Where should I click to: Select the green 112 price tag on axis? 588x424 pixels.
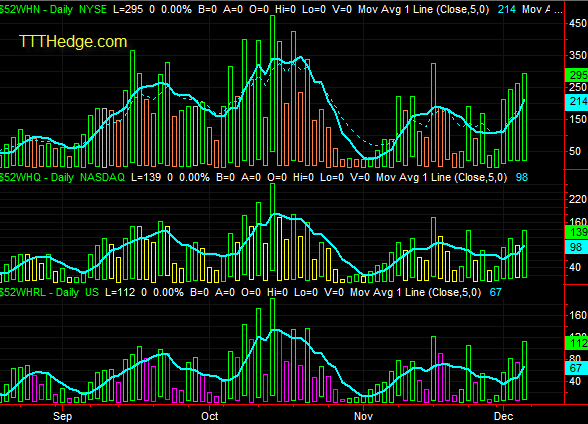pos(577,343)
